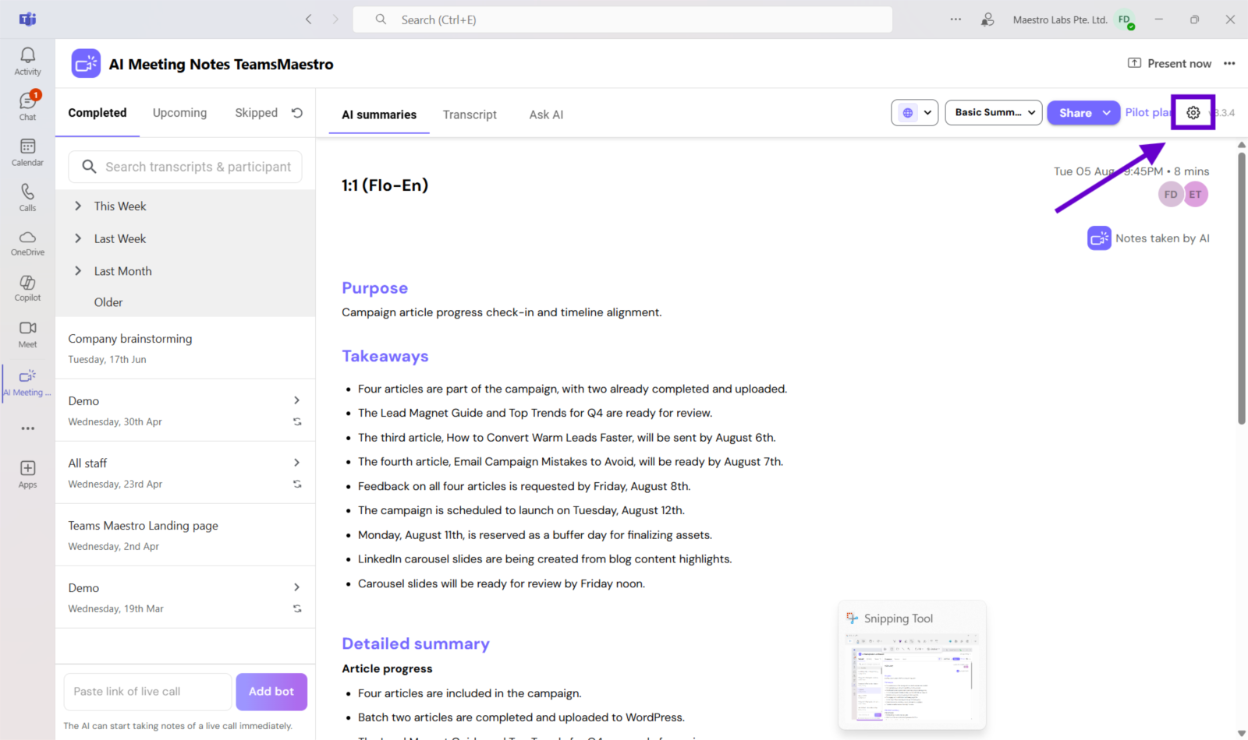Switch to the Skipped tab
This screenshot has width=1248, height=740.
click(256, 113)
